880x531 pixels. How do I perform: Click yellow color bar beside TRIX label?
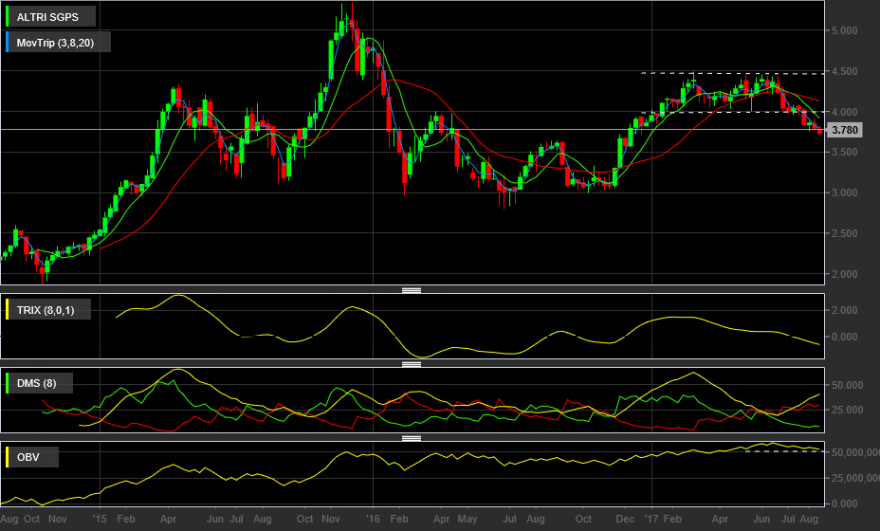click(7, 310)
